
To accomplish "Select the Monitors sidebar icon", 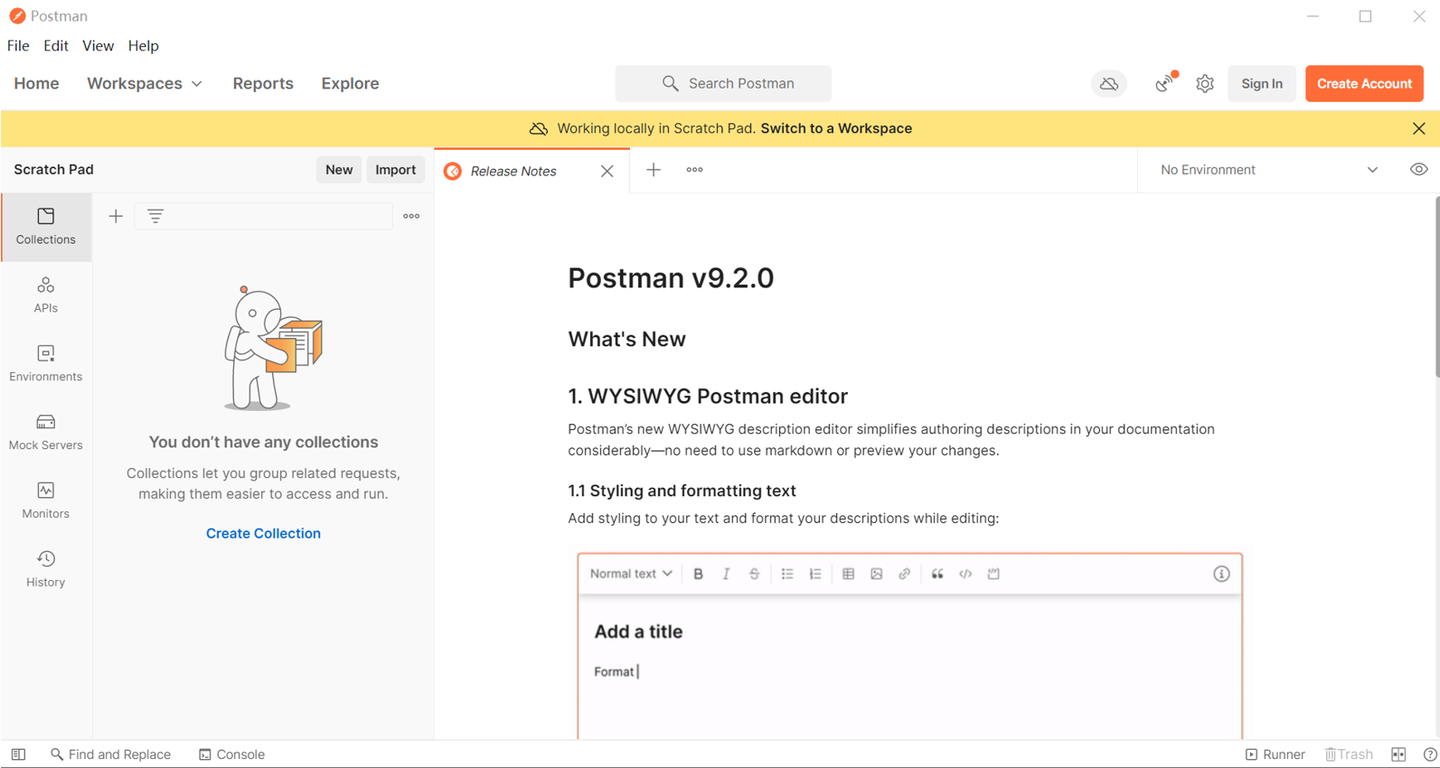I will click(46, 498).
